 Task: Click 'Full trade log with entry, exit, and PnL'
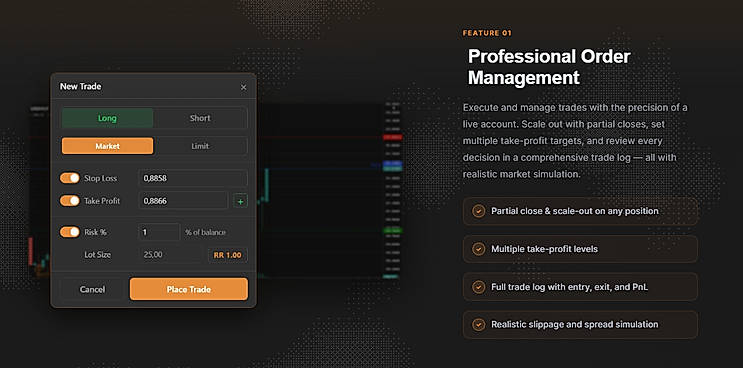click(x=570, y=287)
